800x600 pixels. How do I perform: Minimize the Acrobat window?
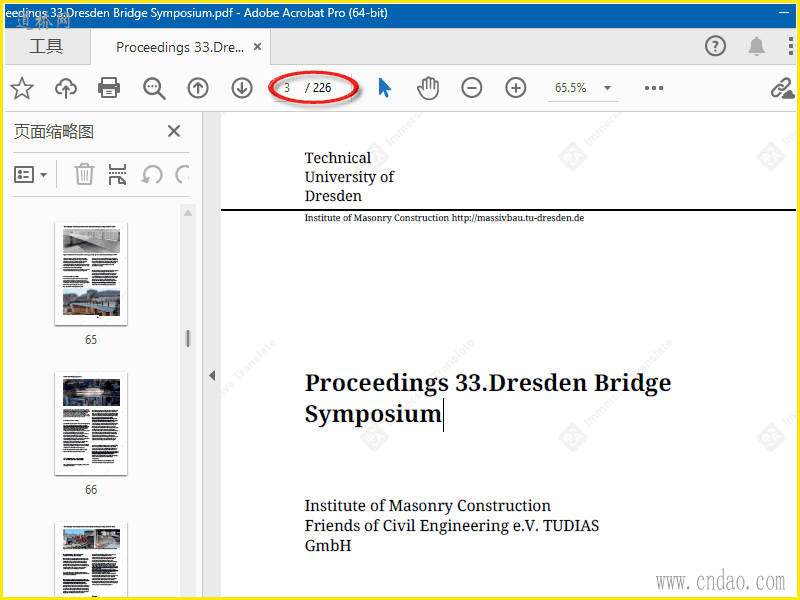click(x=784, y=13)
